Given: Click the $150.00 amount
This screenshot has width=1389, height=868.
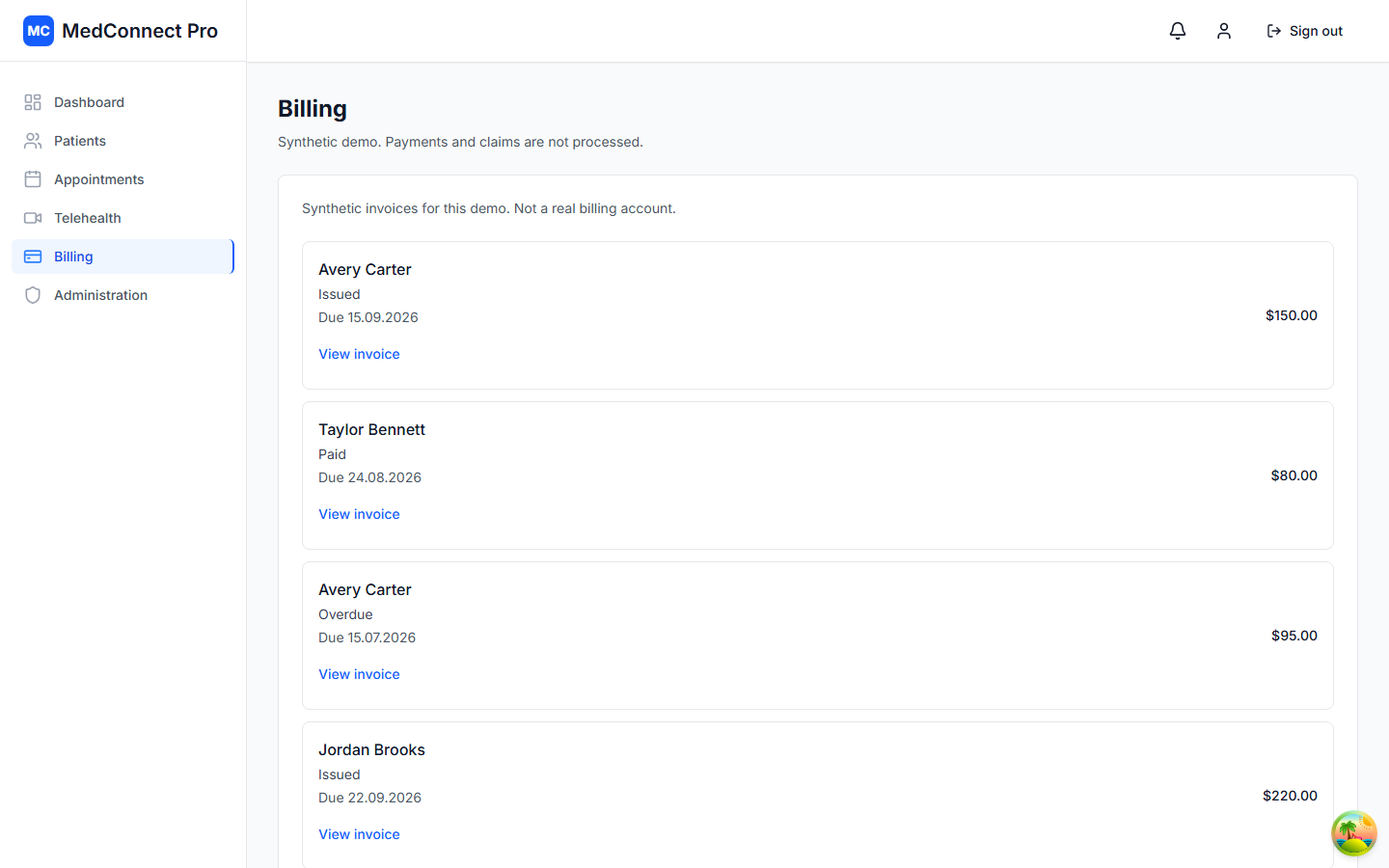Looking at the screenshot, I should 1292,315.
